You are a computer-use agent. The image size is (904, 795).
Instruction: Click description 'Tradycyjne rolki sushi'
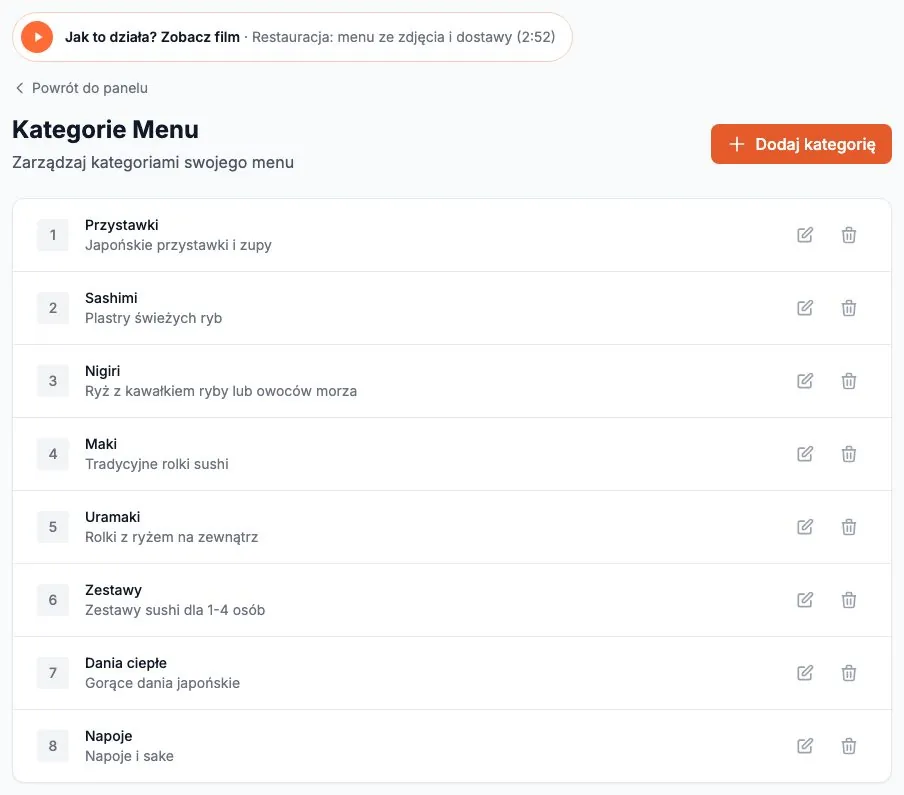coord(157,464)
